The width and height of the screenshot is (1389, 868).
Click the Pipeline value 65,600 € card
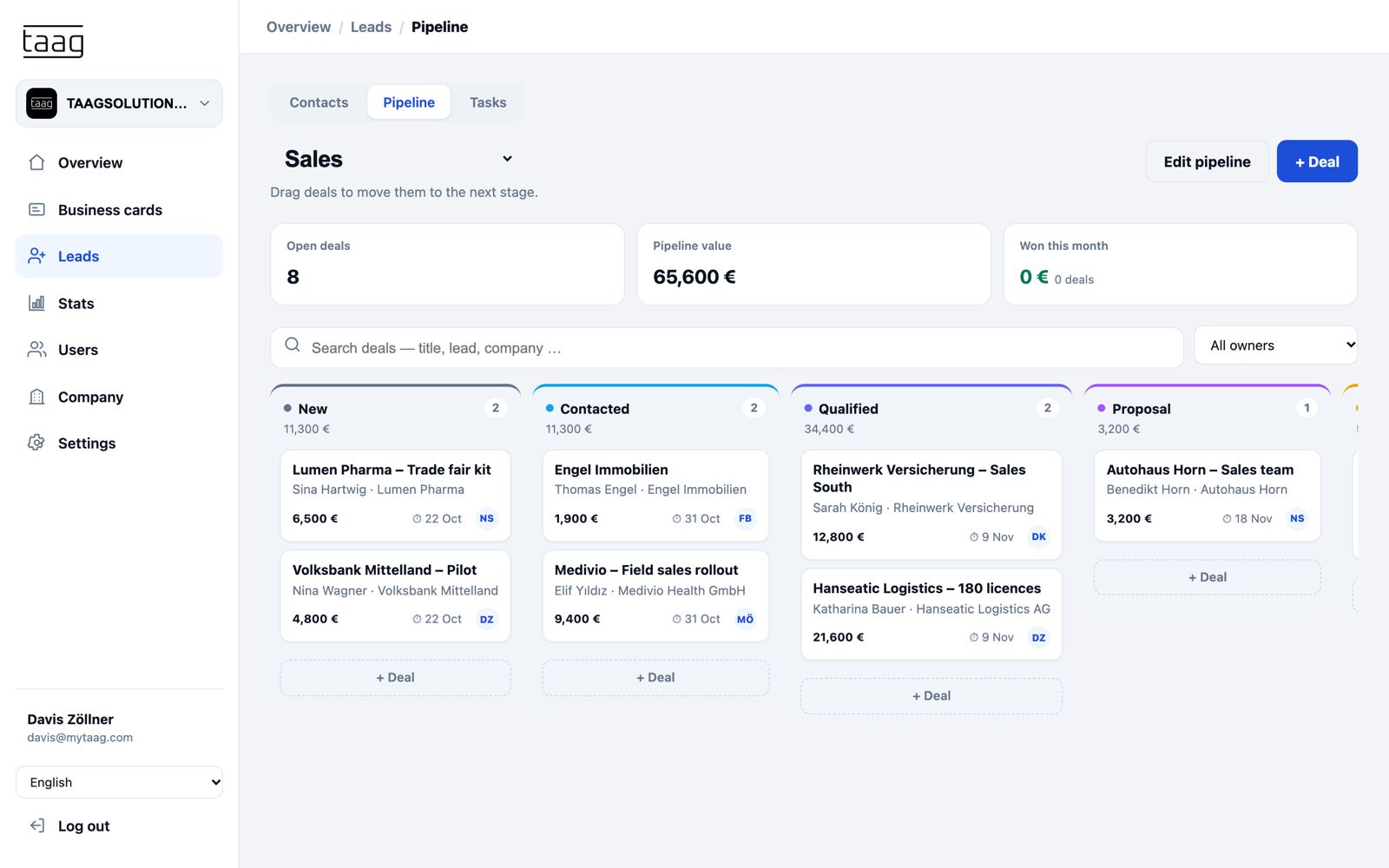(x=813, y=265)
